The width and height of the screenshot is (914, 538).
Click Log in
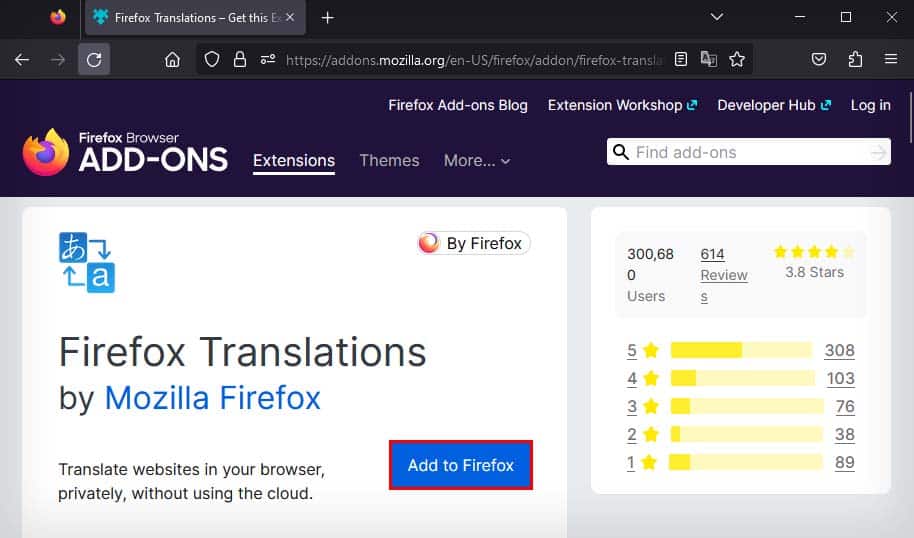[870, 105]
